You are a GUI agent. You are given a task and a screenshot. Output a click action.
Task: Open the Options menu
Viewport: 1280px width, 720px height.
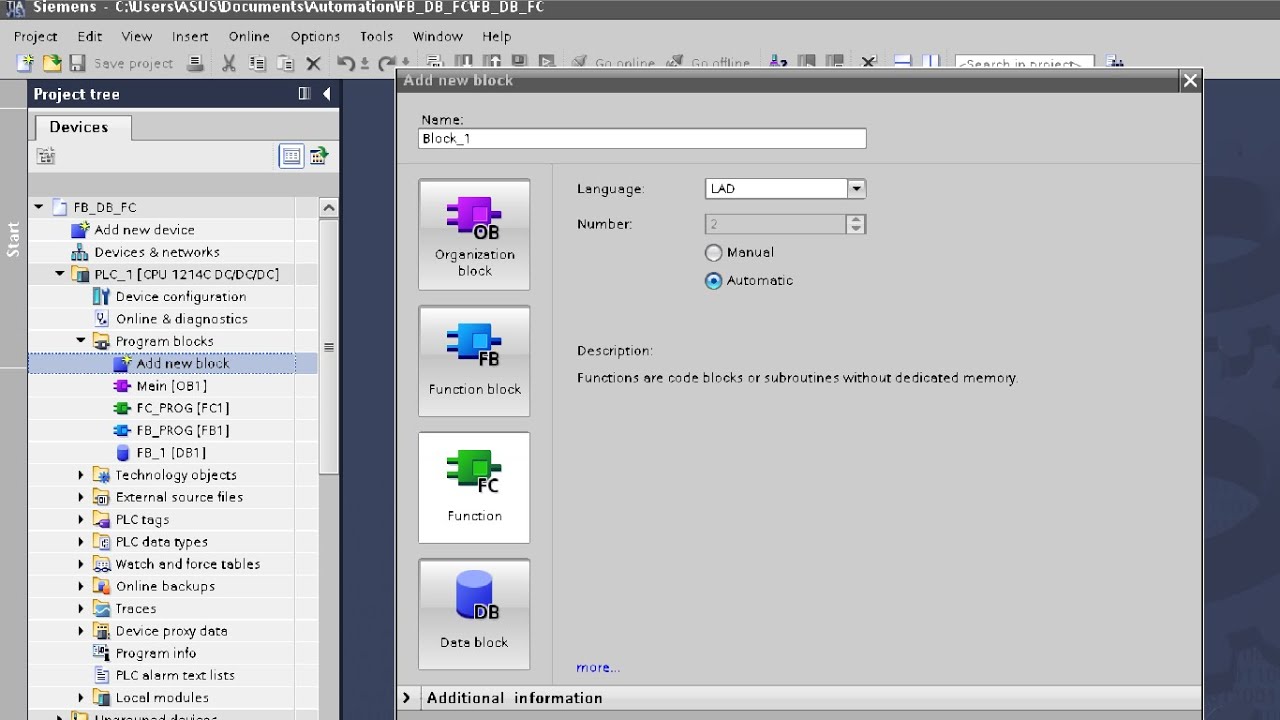coord(315,36)
